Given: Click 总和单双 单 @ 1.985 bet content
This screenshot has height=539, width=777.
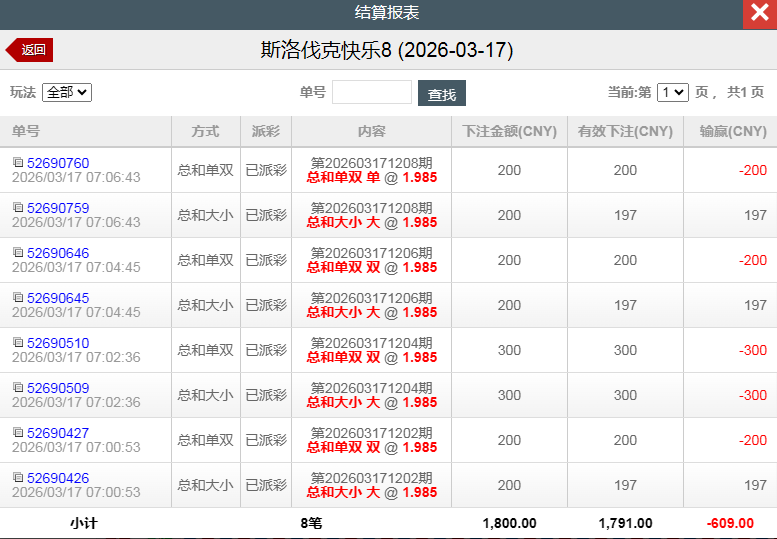Looking at the screenshot, I should (x=372, y=177).
